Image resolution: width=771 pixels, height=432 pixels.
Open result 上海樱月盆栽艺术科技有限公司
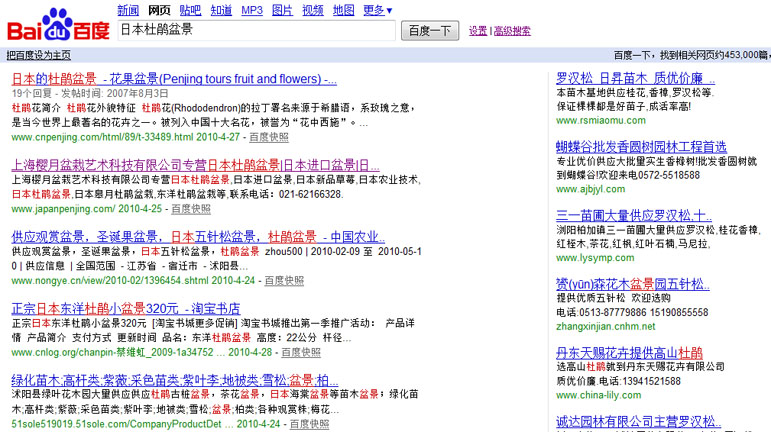click(195, 165)
